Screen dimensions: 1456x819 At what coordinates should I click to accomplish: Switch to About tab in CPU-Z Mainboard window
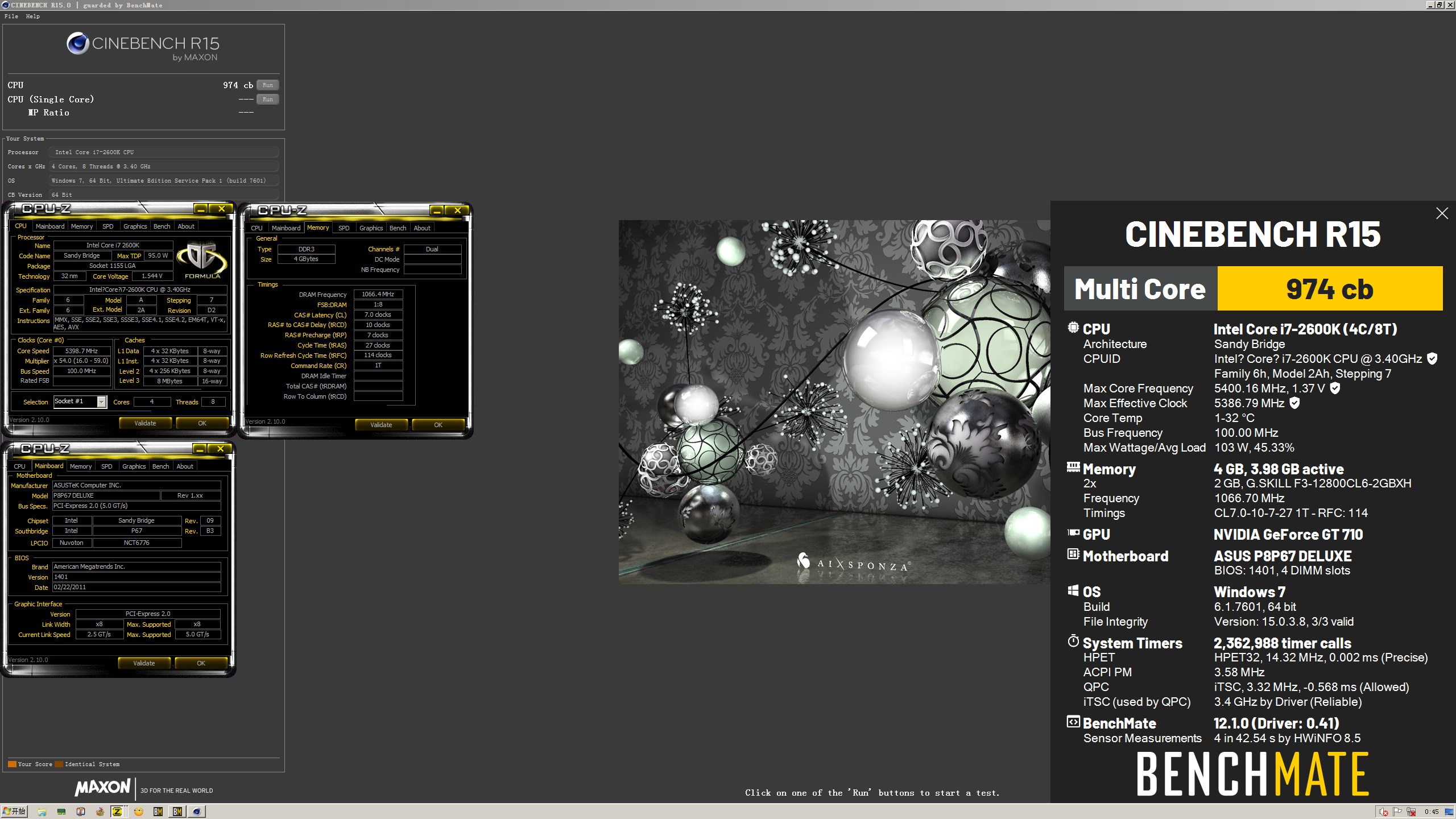pos(184,466)
